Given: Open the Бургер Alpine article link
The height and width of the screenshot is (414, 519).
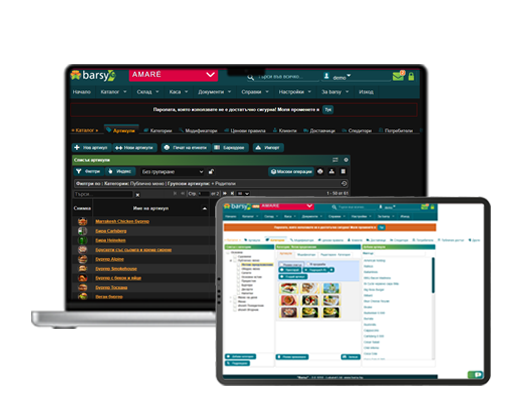Looking at the screenshot, I should click(110, 259).
